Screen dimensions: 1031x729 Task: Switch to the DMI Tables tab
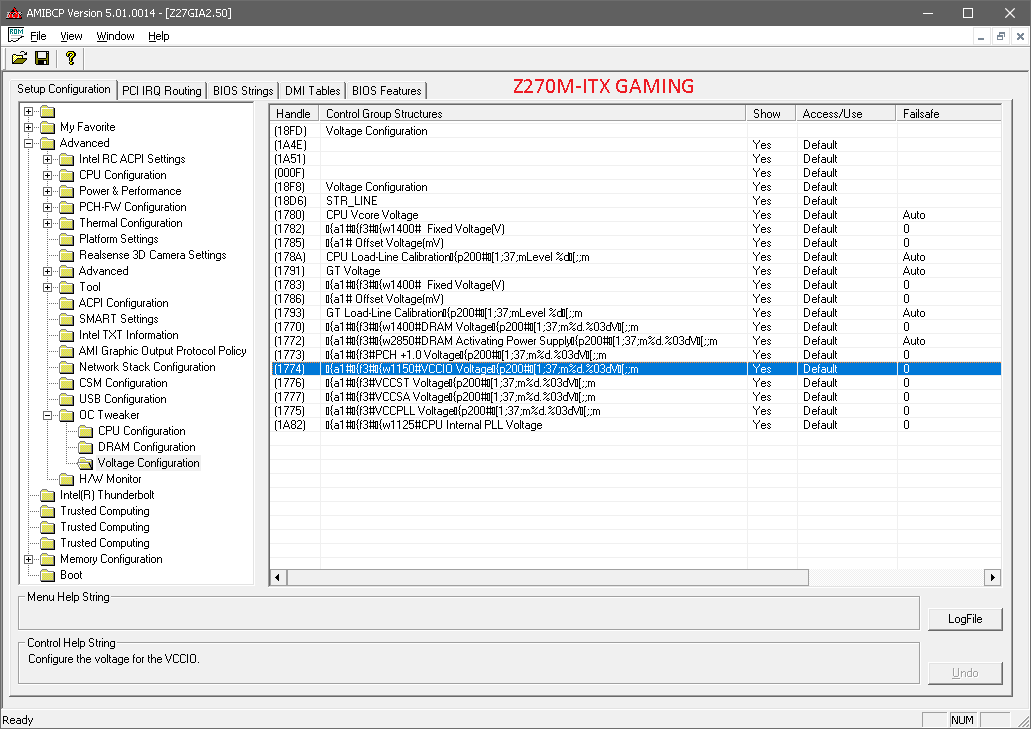coord(312,91)
